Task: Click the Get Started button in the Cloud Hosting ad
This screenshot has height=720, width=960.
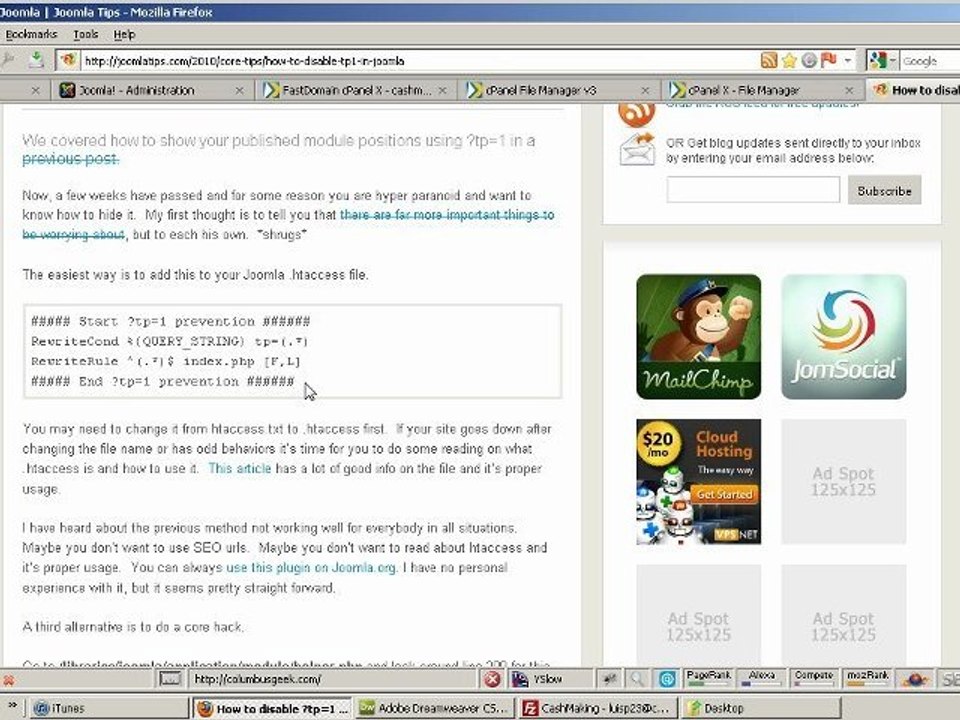Action: pos(724,494)
